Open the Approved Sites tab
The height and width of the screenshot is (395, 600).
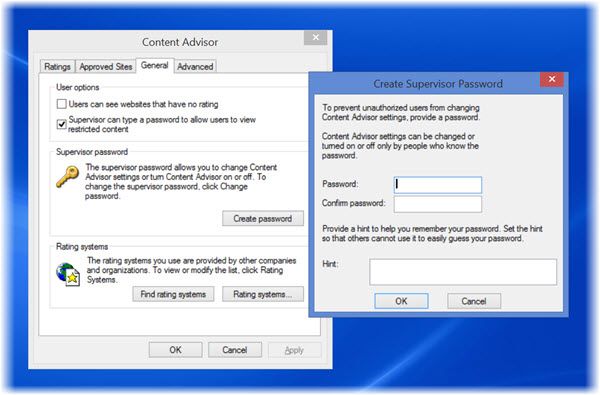106,67
